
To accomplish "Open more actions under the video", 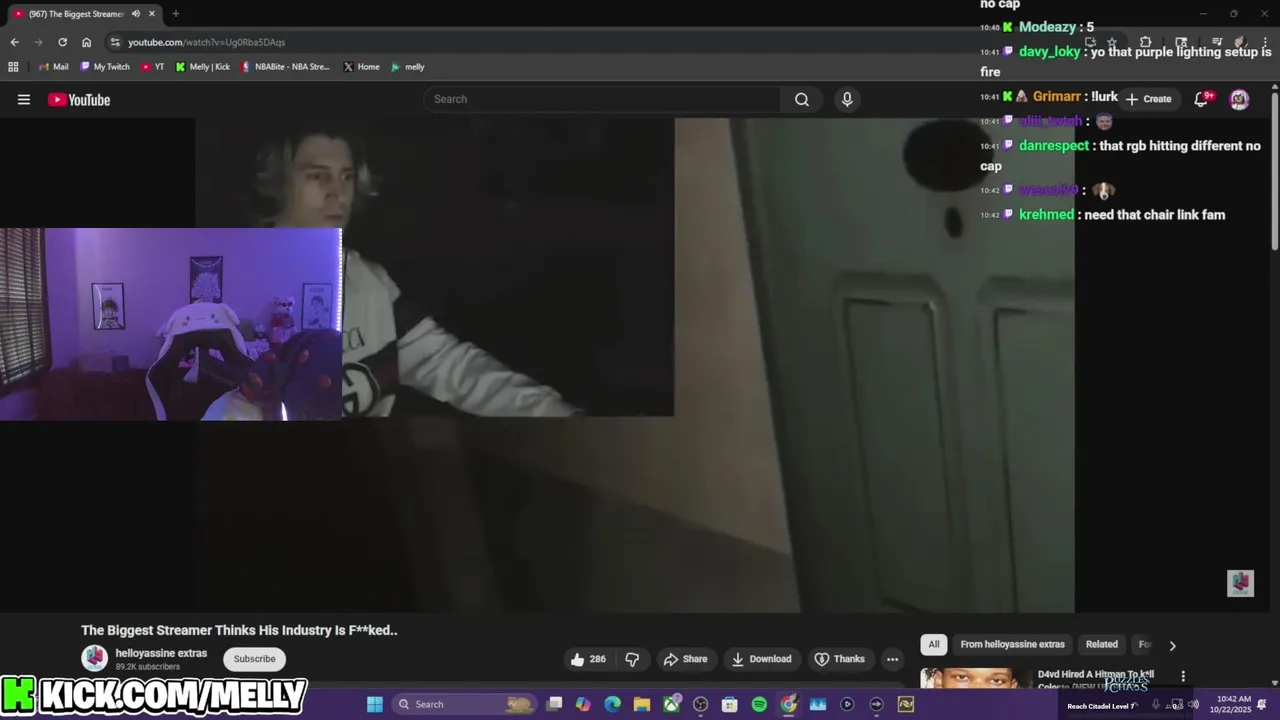I will coord(892,659).
